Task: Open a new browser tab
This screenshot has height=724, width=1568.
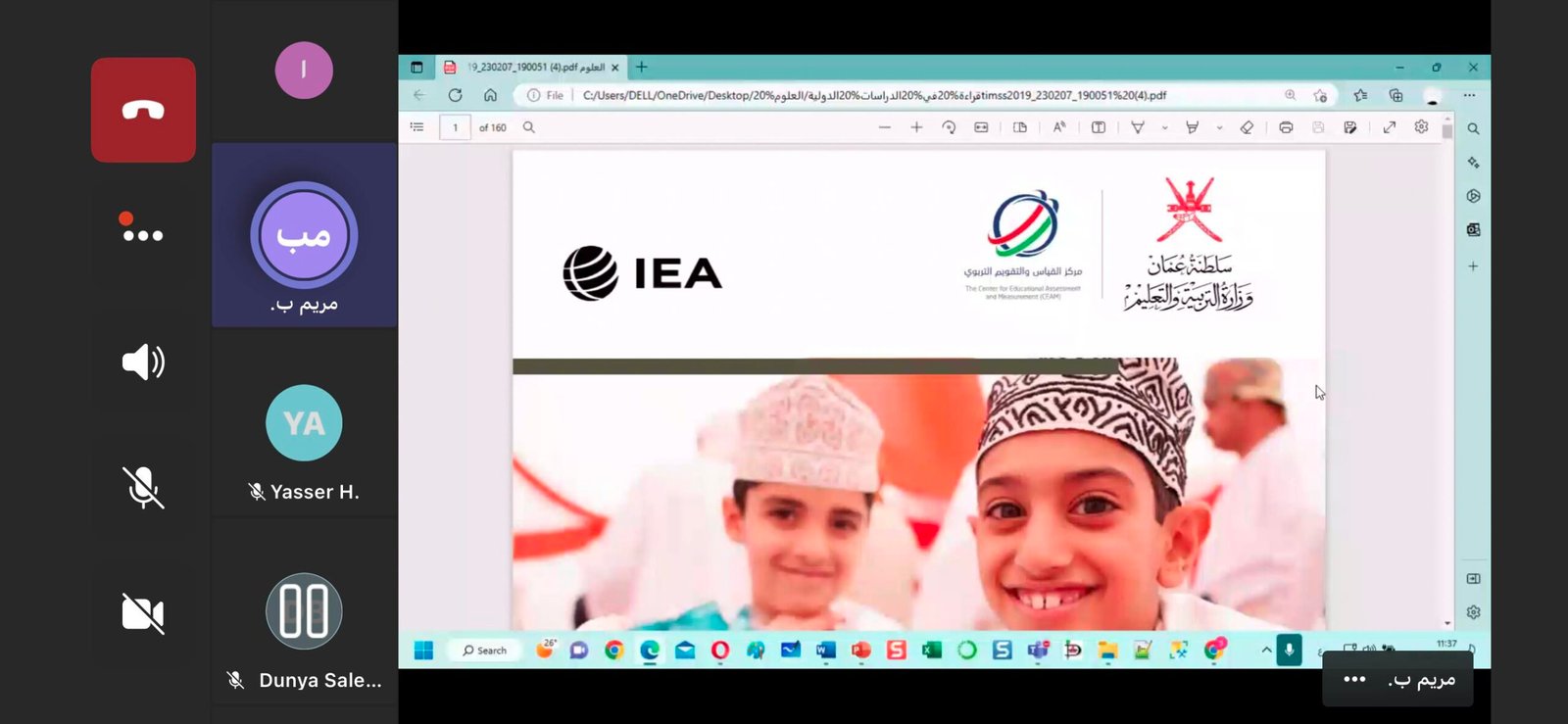Action: click(642, 68)
